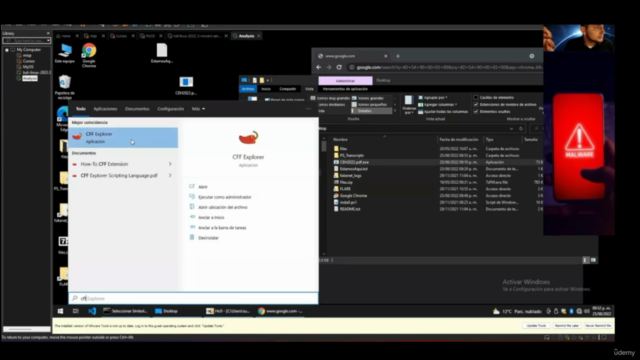The width and height of the screenshot is (640, 360).
Task: Click the Administrar contextual tab in Explorer
Action: tap(345, 80)
